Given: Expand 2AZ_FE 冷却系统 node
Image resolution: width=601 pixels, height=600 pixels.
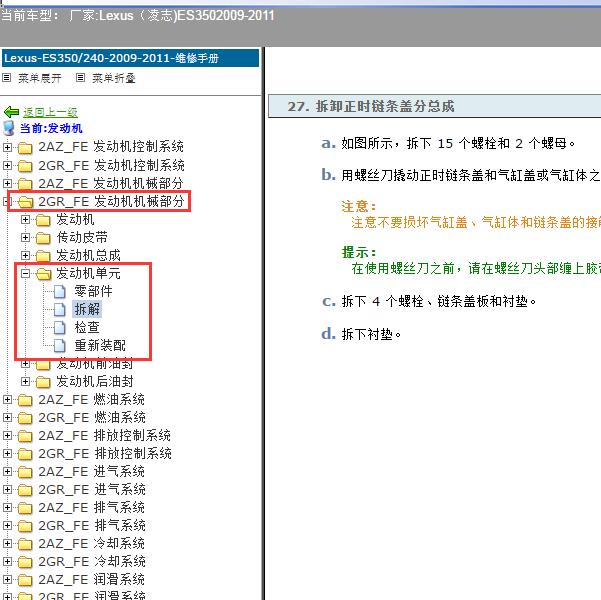Looking at the screenshot, I should pos(7,544).
